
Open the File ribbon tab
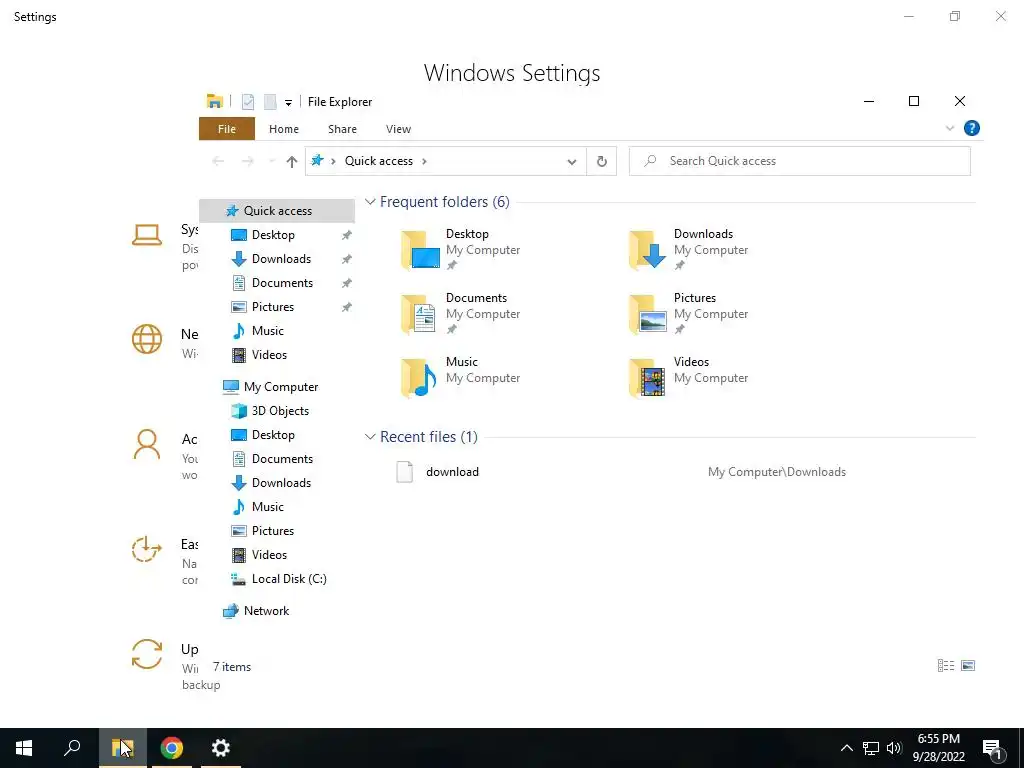pos(227,129)
